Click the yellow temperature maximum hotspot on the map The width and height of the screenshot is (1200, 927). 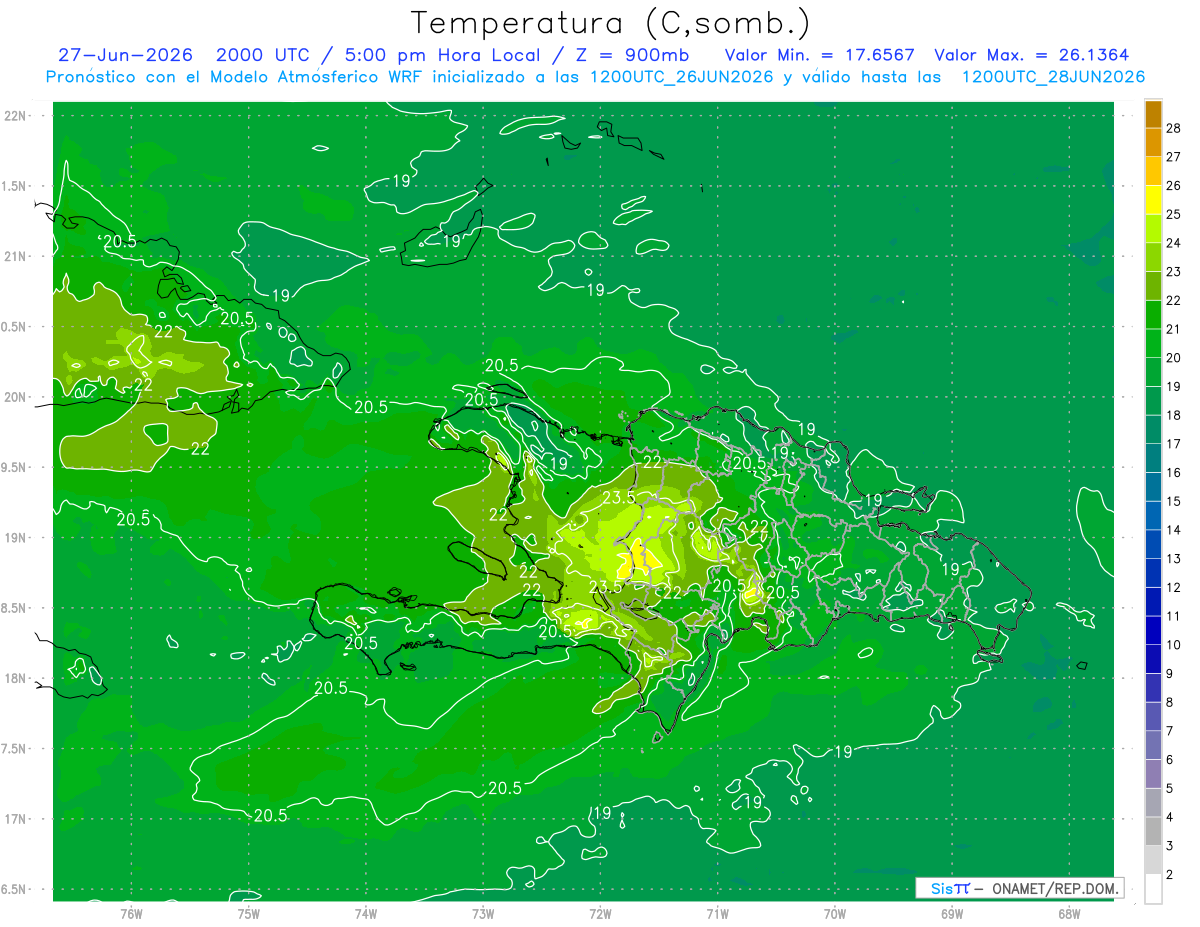[x=640, y=558]
